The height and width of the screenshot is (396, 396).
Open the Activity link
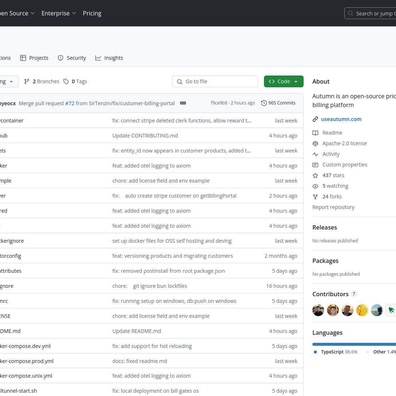coord(331,154)
